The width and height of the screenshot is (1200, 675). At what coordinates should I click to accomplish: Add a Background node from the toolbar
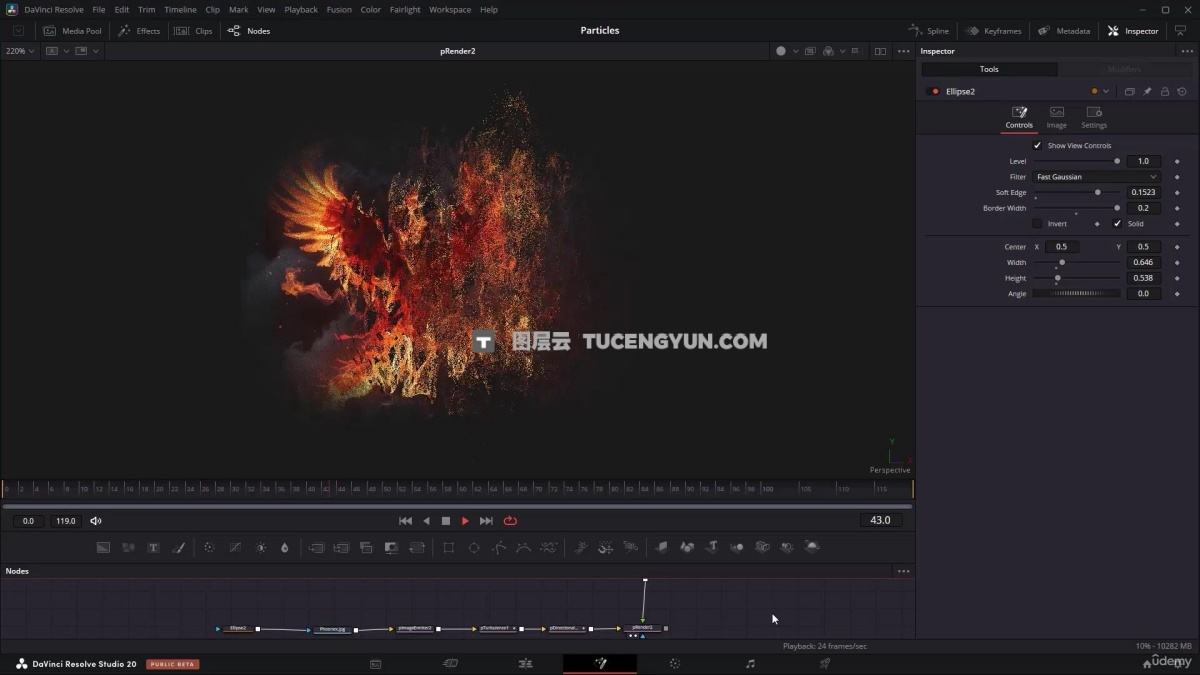(103, 548)
